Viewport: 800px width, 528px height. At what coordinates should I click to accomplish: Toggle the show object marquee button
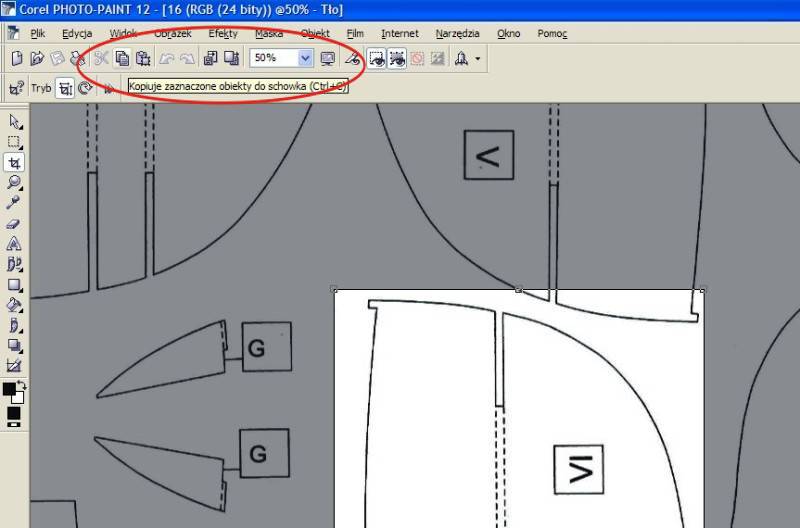[x=397, y=59]
